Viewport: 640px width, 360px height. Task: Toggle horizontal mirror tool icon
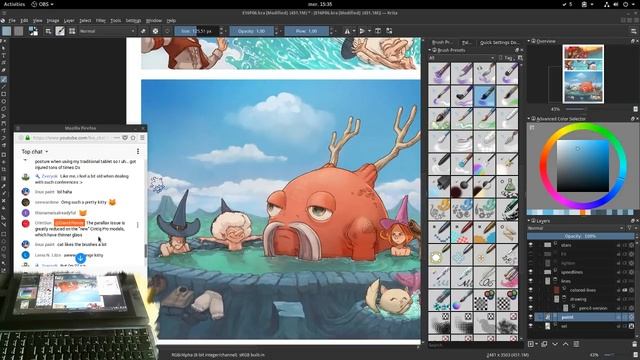click(347, 31)
